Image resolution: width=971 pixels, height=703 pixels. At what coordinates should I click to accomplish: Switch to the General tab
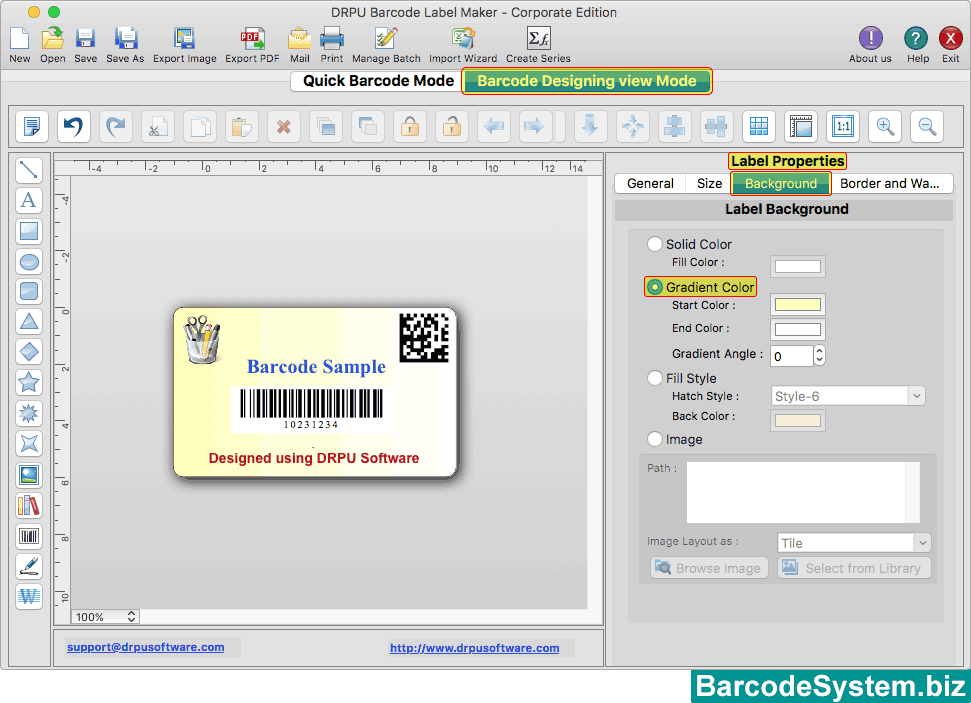click(650, 183)
